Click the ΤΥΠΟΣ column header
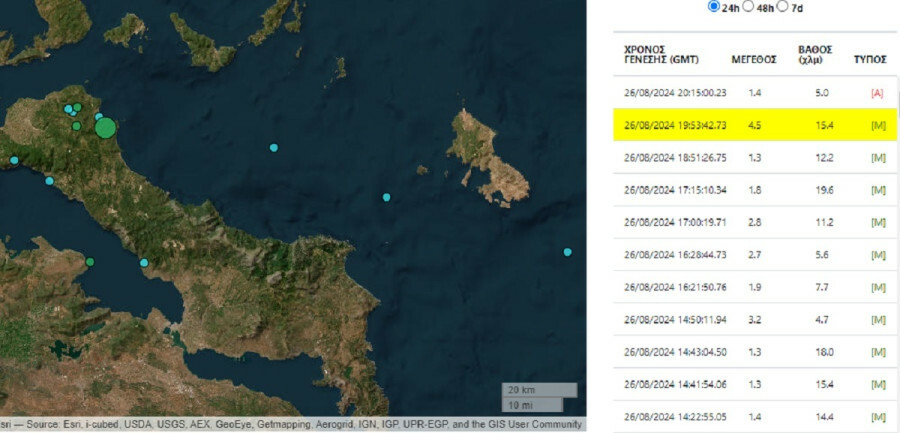Viewport: 900px width, 433px height. (x=869, y=59)
